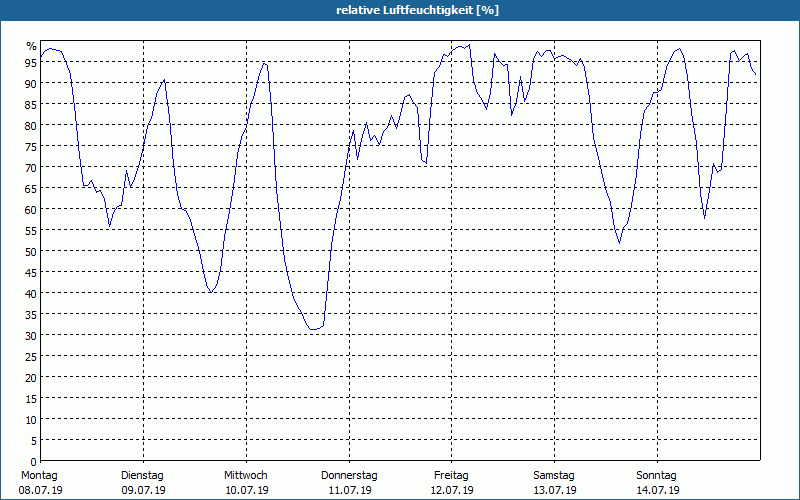Select the Donnerstag 11.07.19 date label
This screenshot has width=800, height=500.
349,483
